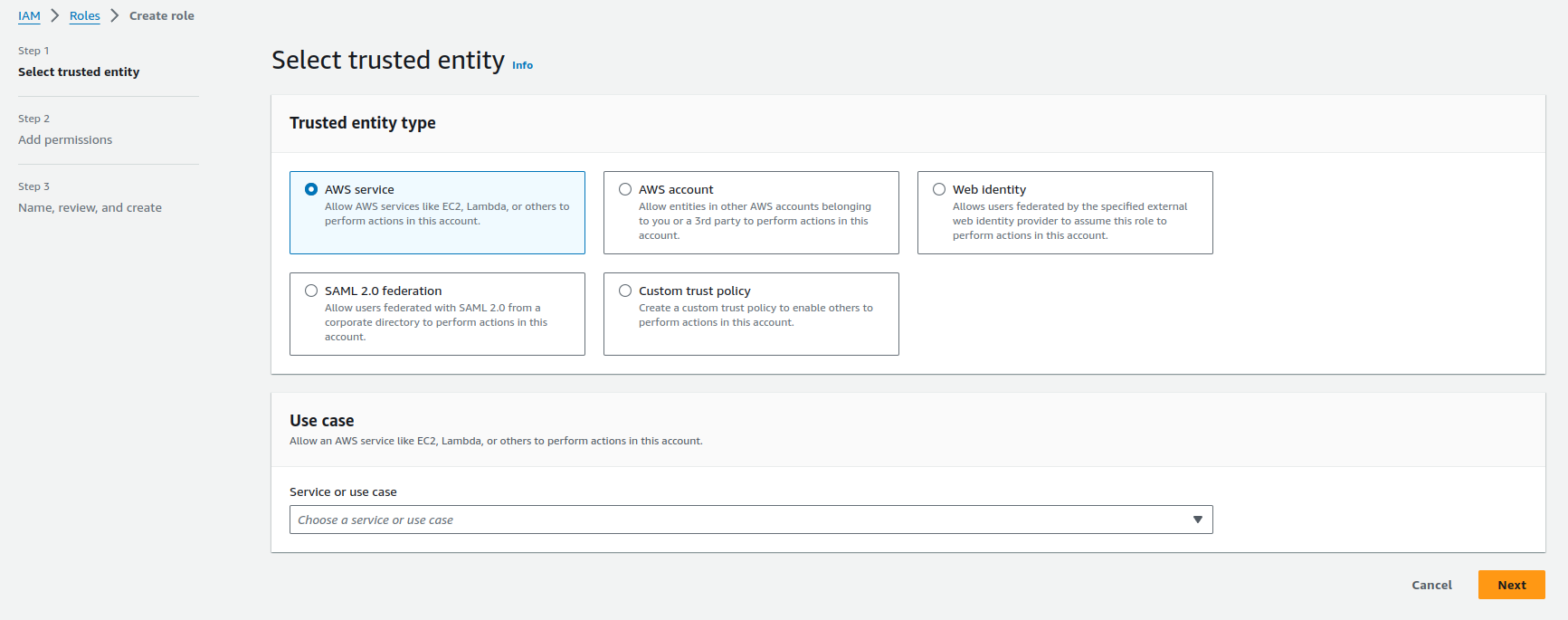
Task: Go to the IAM breadcrumb link
Action: click(x=29, y=15)
